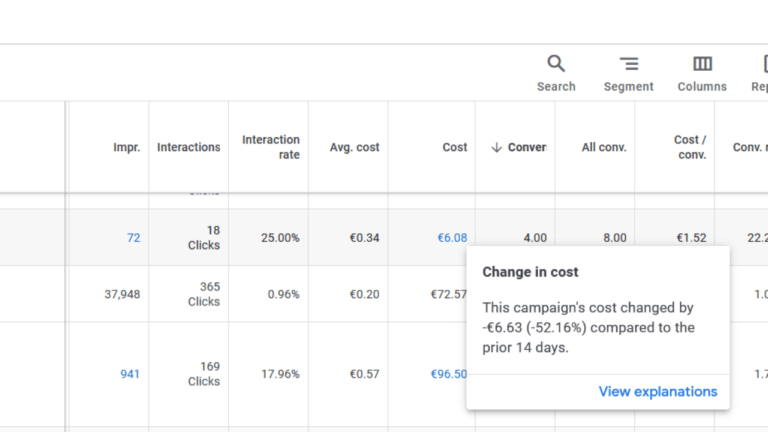Sort by Cost / conv. column header
The width and height of the screenshot is (768, 432).
click(x=690, y=147)
